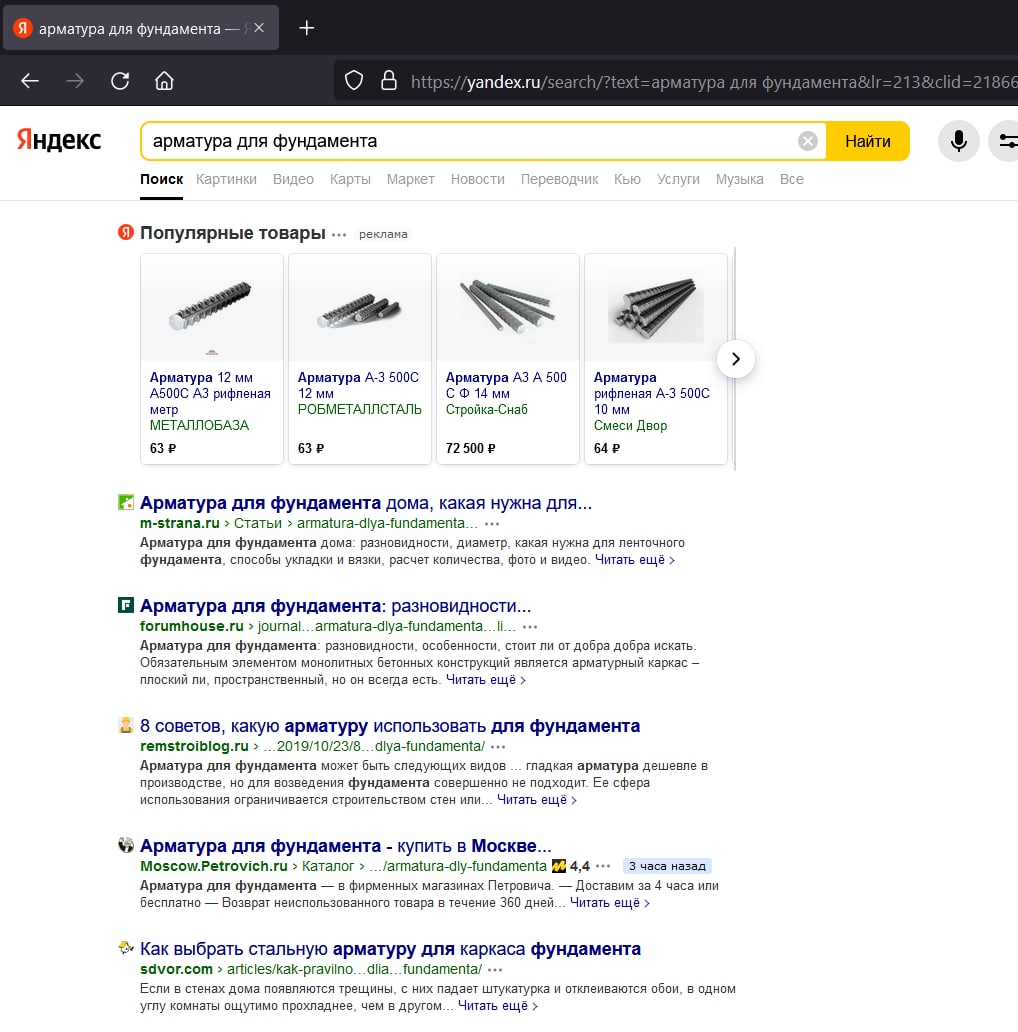Open 8 советов result title
Viewport: 1018px width, 1032px height.
click(390, 726)
